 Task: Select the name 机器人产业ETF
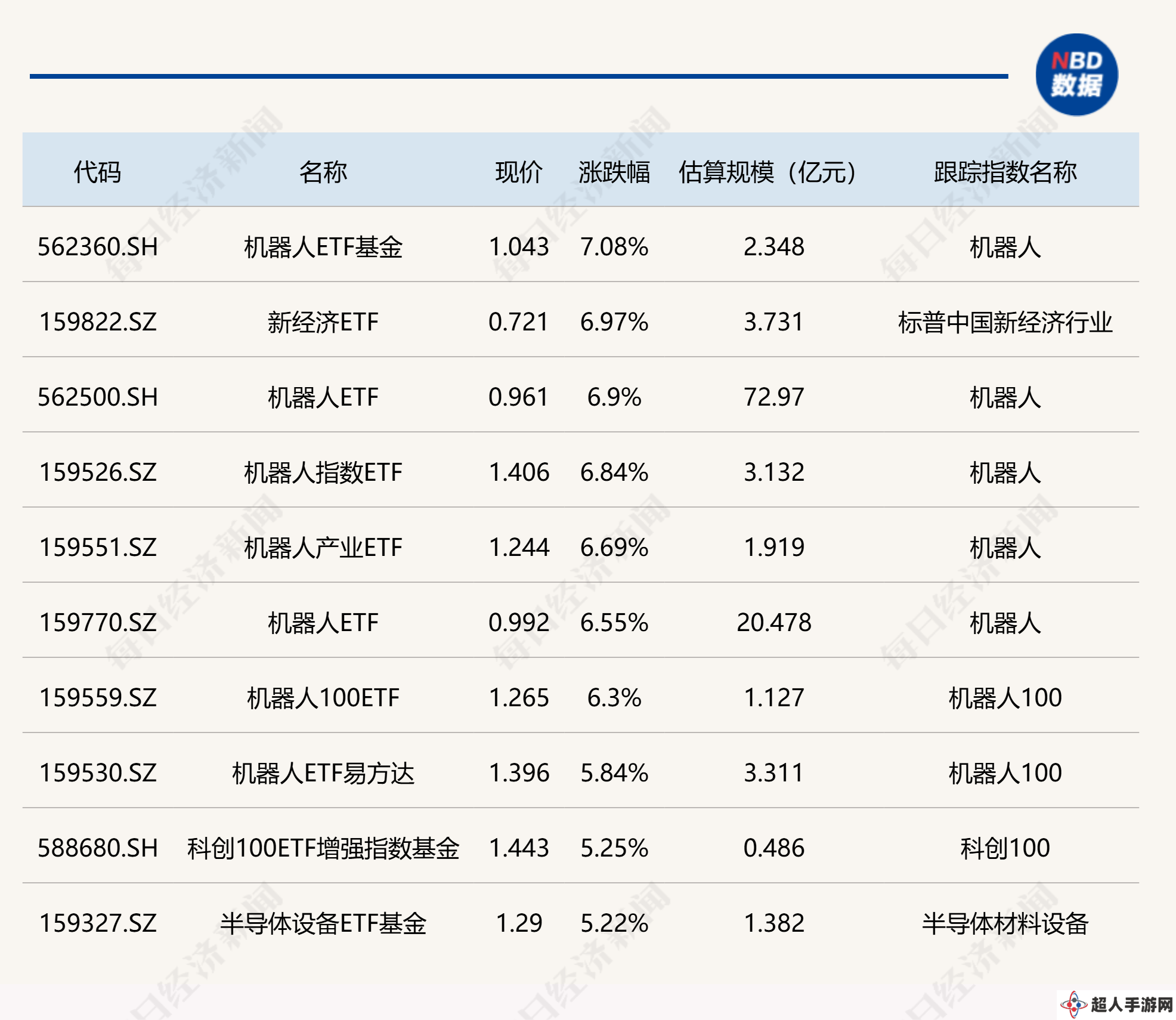[x=323, y=548]
